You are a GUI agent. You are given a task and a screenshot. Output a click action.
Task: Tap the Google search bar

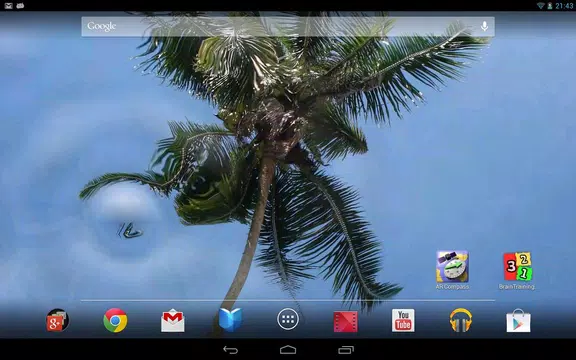[288, 26]
